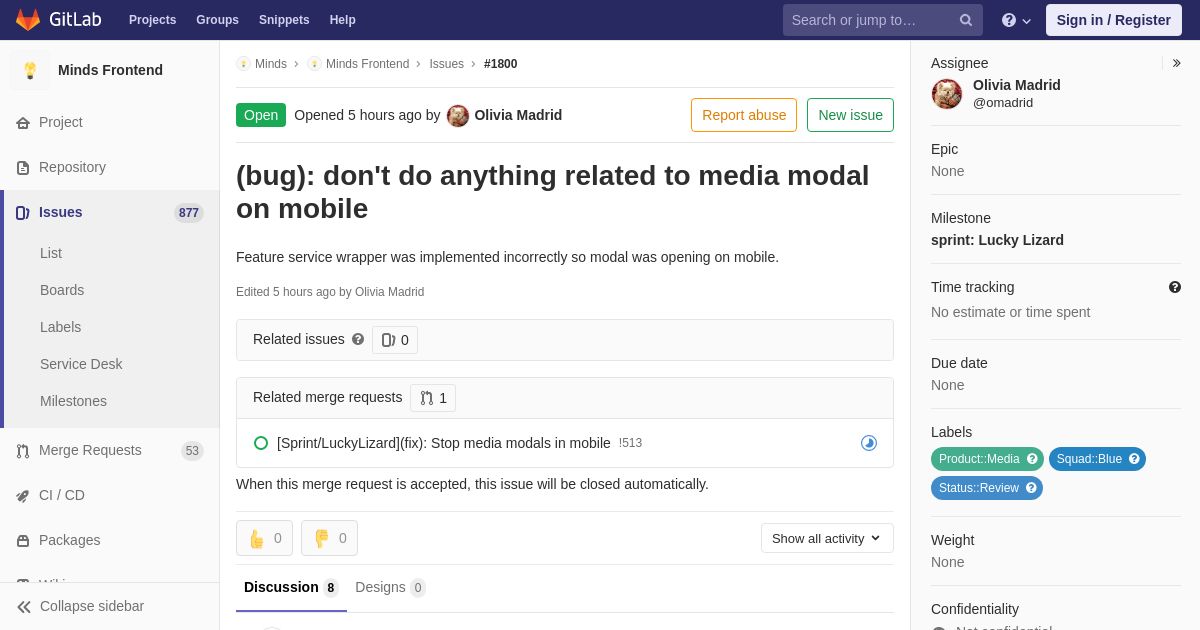Open merge request Stop media modals in mobile
The image size is (1200, 630).
click(x=443, y=443)
